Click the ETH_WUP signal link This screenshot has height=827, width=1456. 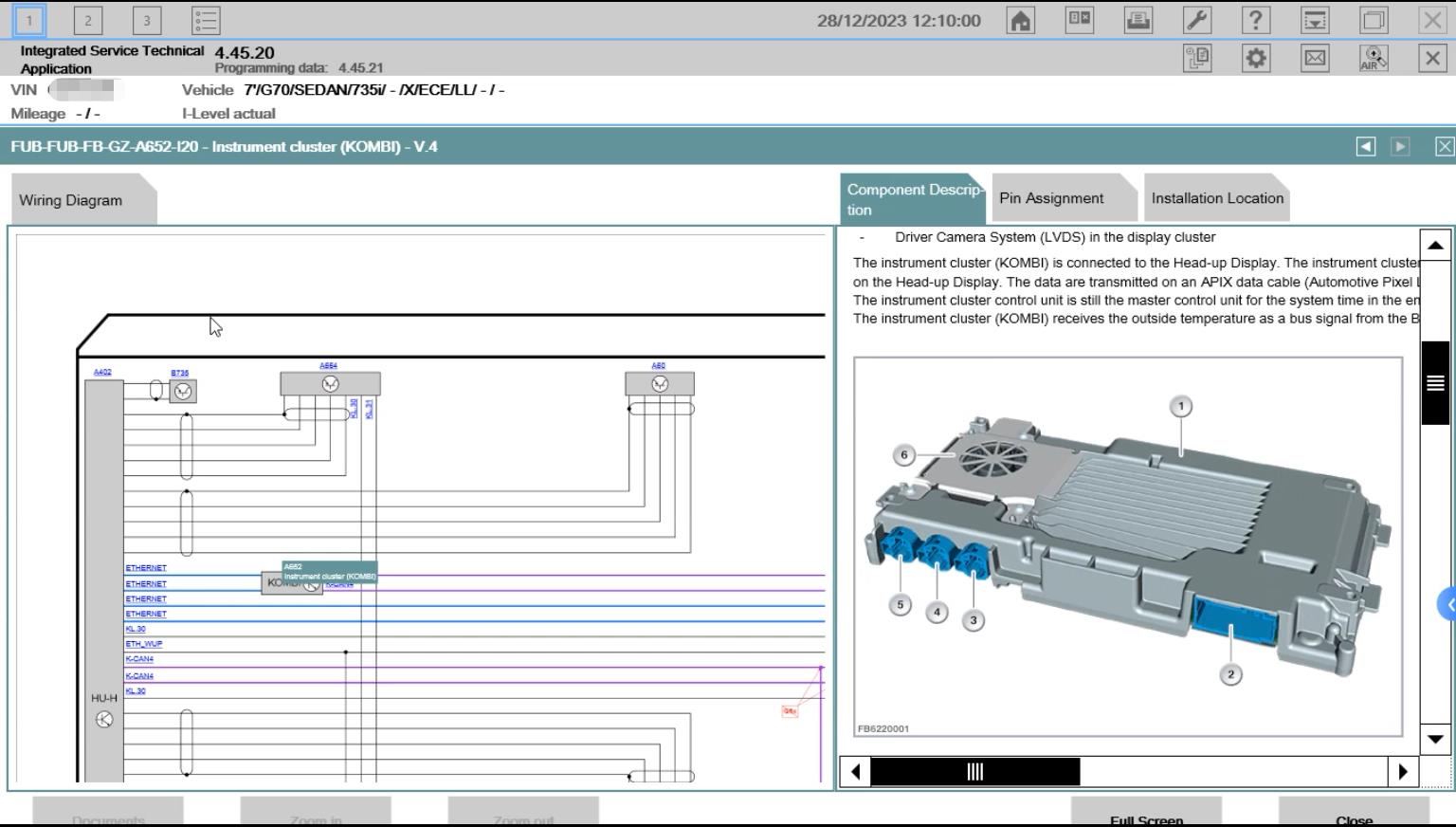144,644
